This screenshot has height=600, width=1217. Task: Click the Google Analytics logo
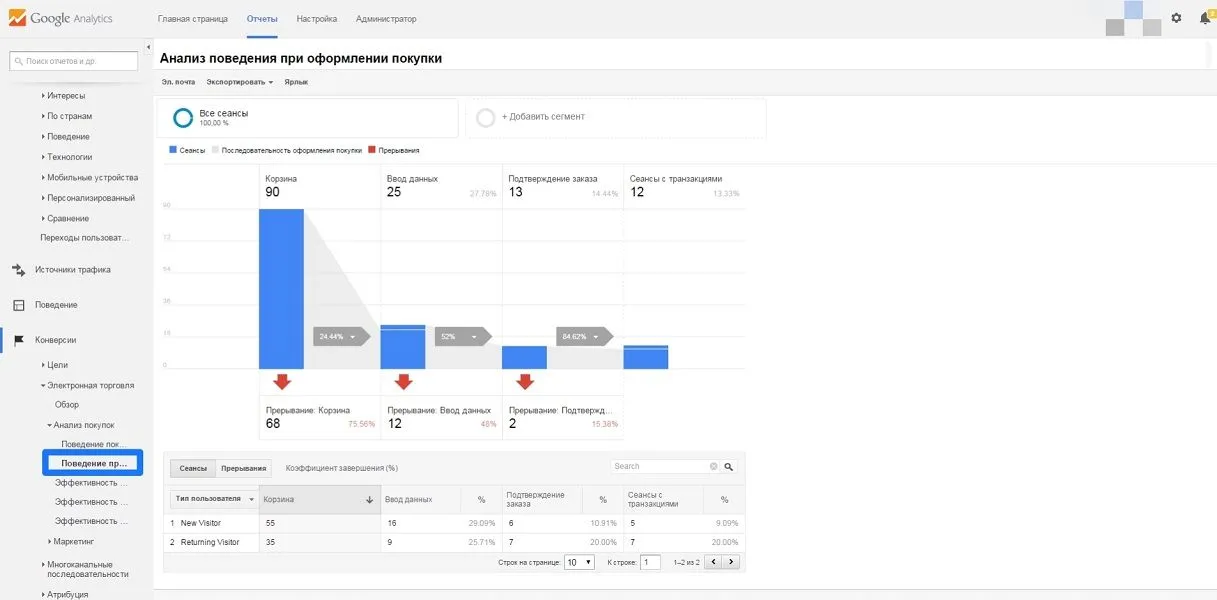(62, 18)
